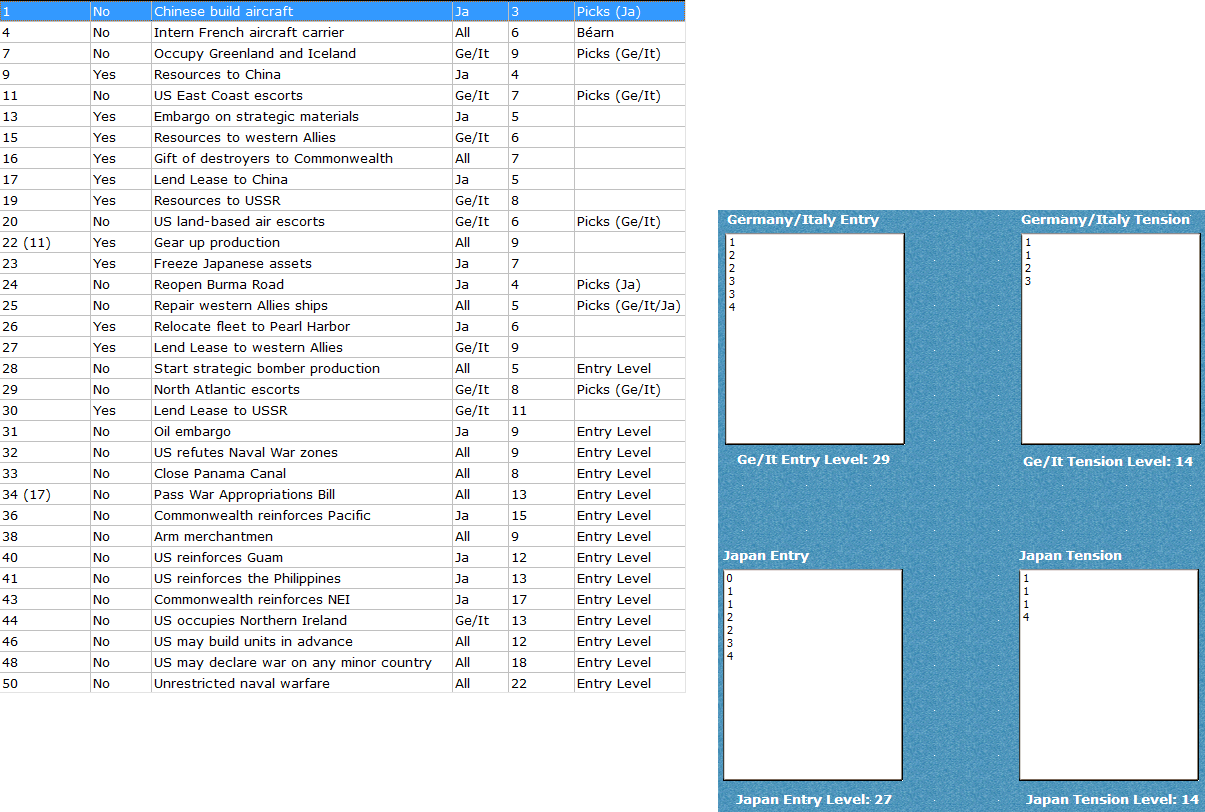The height and width of the screenshot is (812, 1205).
Task: Click option number '34 (17)' cell
Action: pos(45,494)
